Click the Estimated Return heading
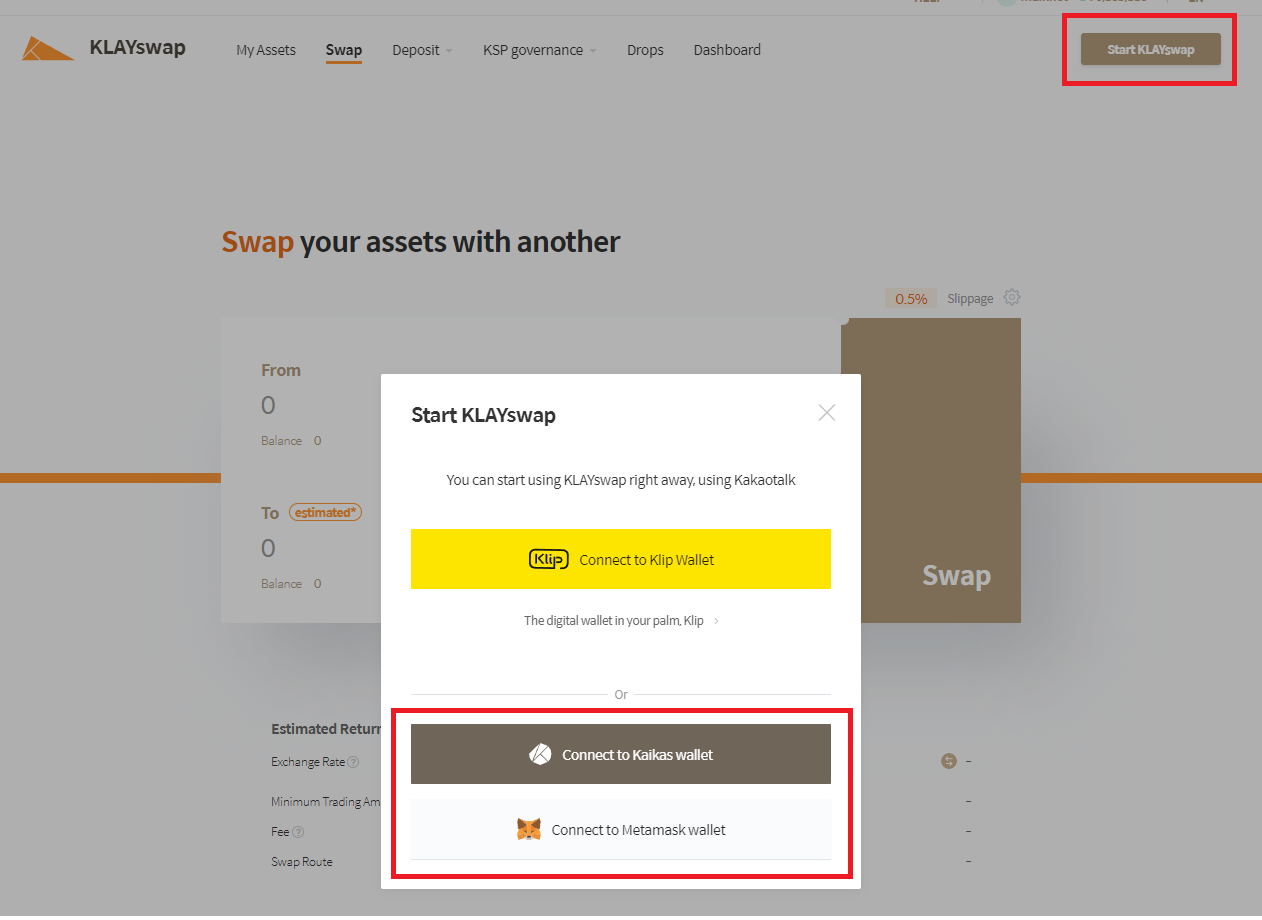The height and width of the screenshot is (920, 1262). pyautogui.click(x=326, y=729)
